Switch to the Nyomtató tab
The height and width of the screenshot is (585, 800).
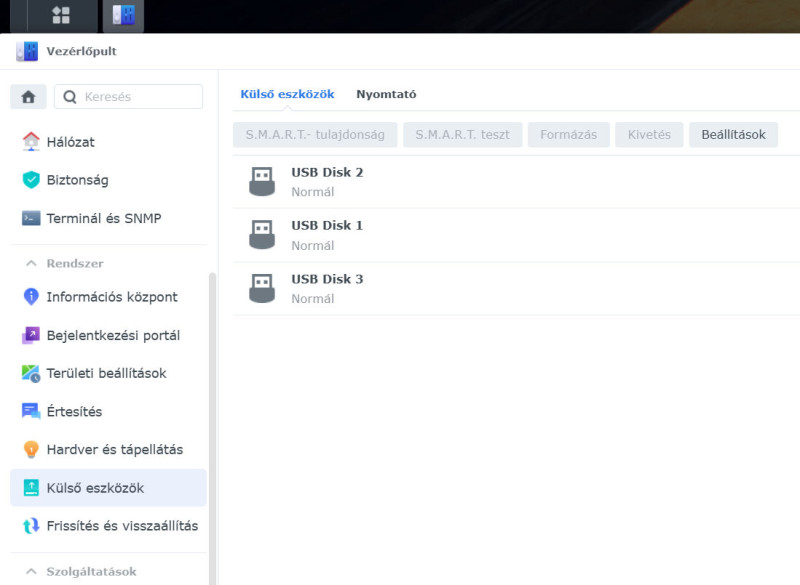(x=386, y=94)
